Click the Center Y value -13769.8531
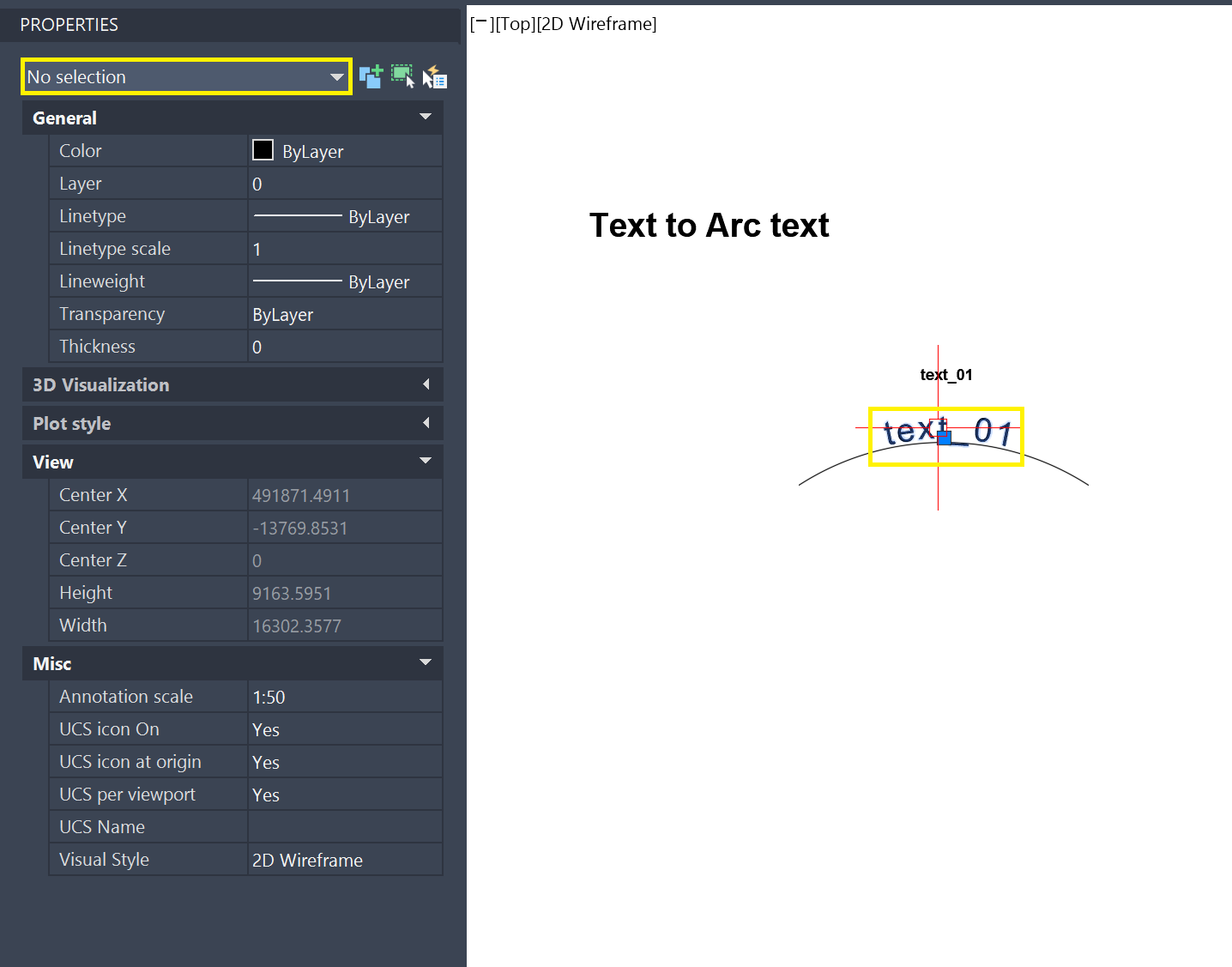 tap(345, 528)
